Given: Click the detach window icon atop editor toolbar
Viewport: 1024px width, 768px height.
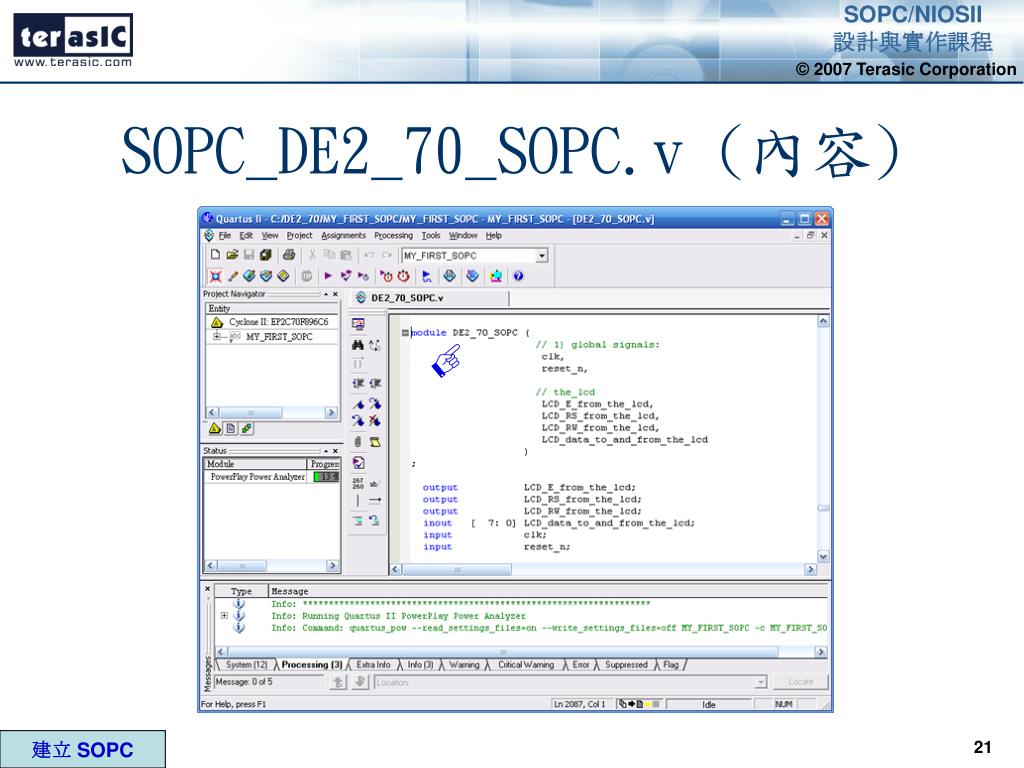Looking at the screenshot, I should pos(358,324).
